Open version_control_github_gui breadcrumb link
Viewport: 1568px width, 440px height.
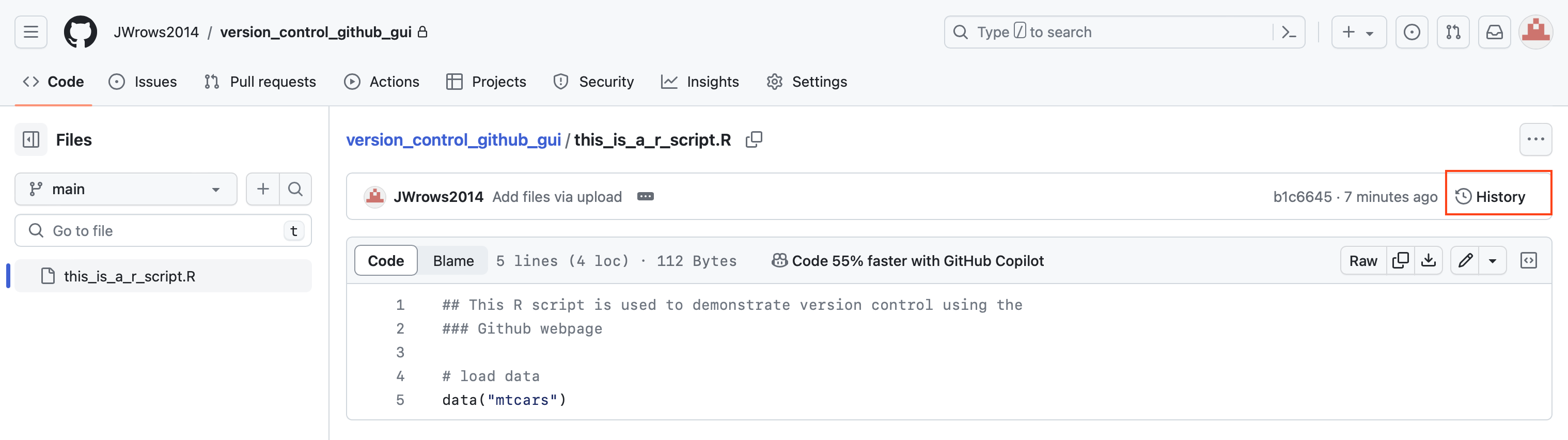pyautogui.click(x=453, y=140)
